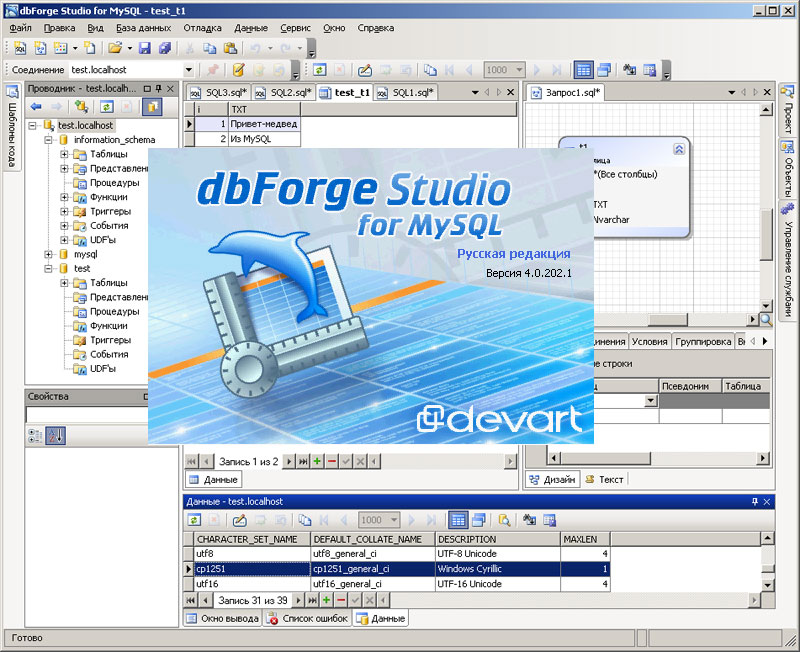
Task: Open the База данных menu
Action: pos(143,28)
